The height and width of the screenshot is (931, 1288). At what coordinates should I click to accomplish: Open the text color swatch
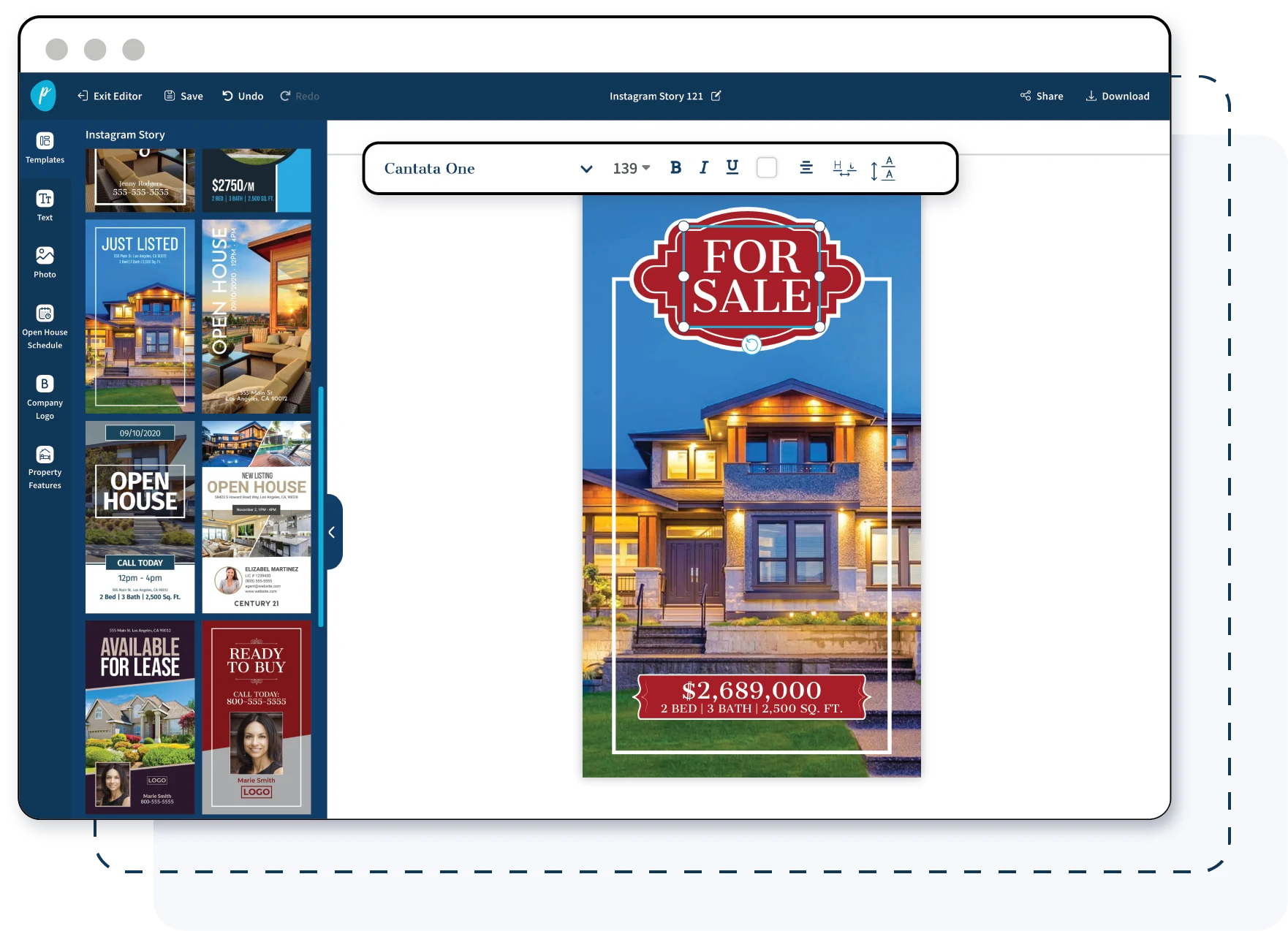[767, 168]
